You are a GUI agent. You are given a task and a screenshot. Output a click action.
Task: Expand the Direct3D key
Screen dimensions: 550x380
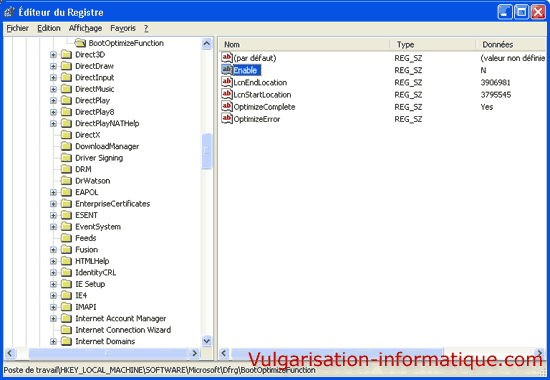pyautogui.click(x=53, y=55)
